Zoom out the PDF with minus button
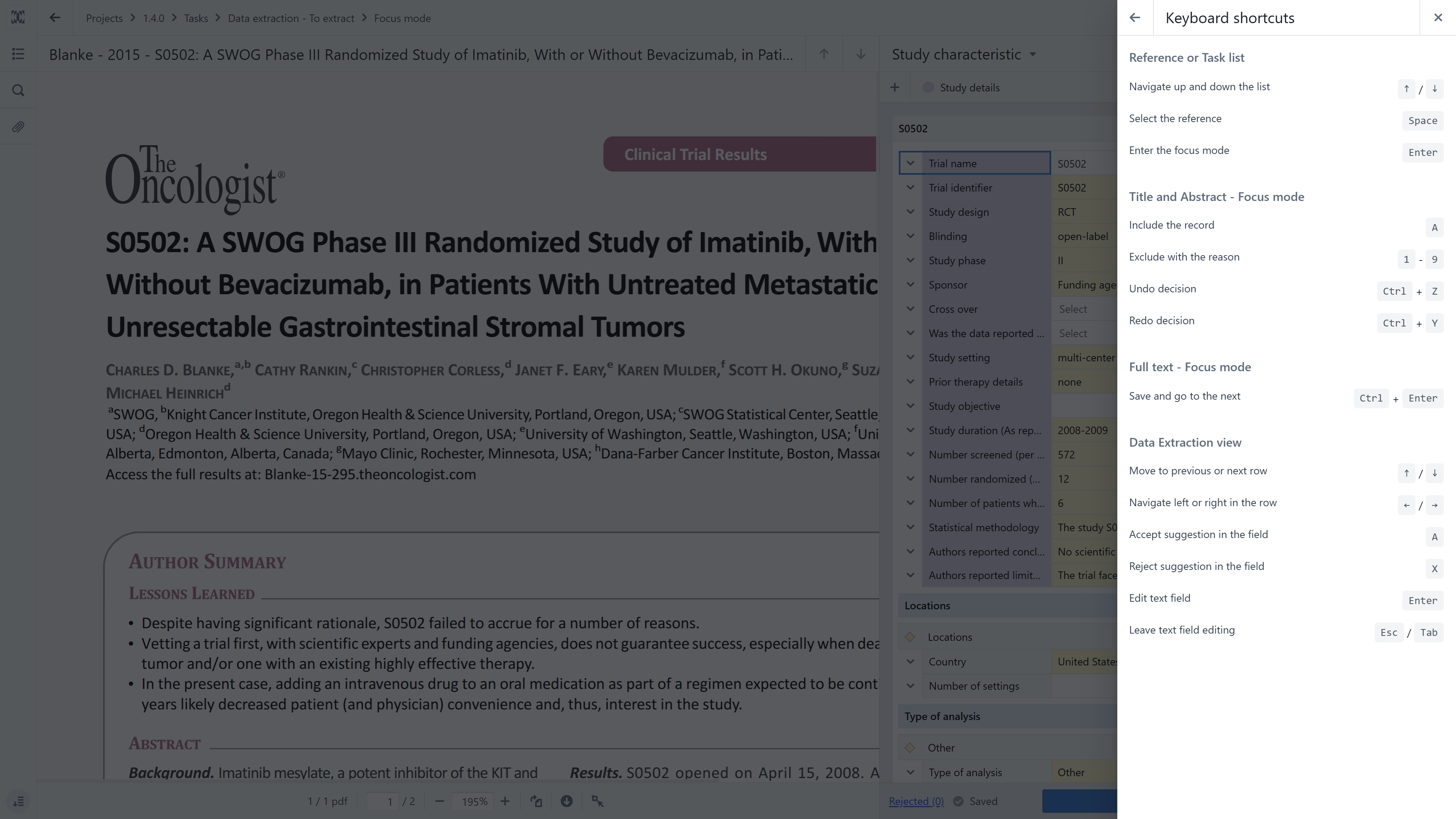This screenshot has width=1456, height=819. pos(440,801)
